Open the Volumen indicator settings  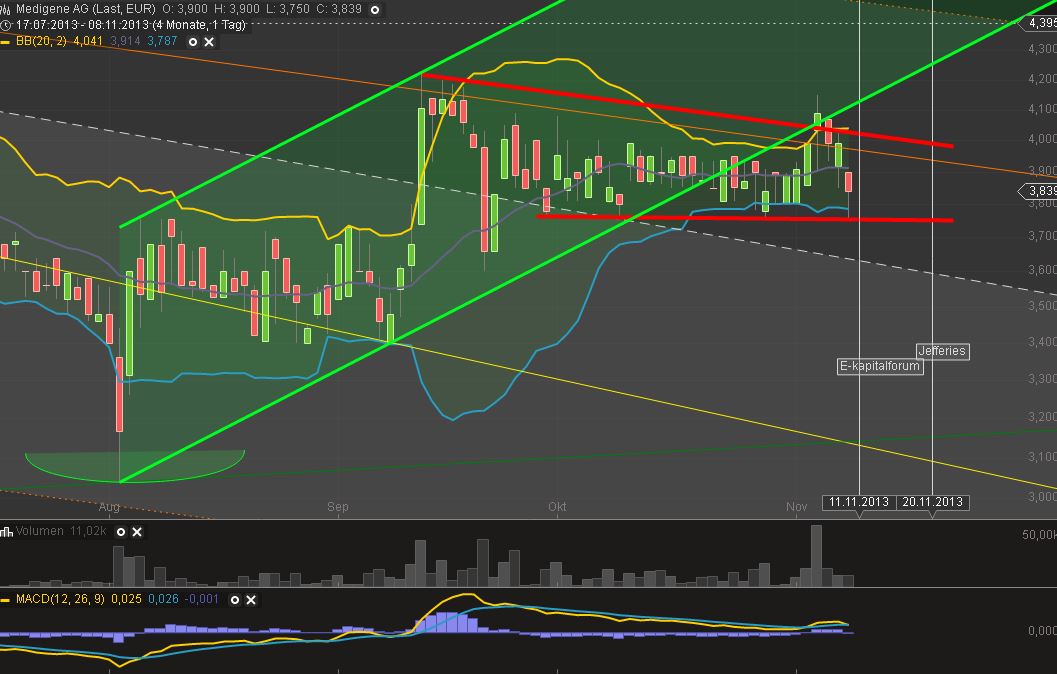pos(121,532)
